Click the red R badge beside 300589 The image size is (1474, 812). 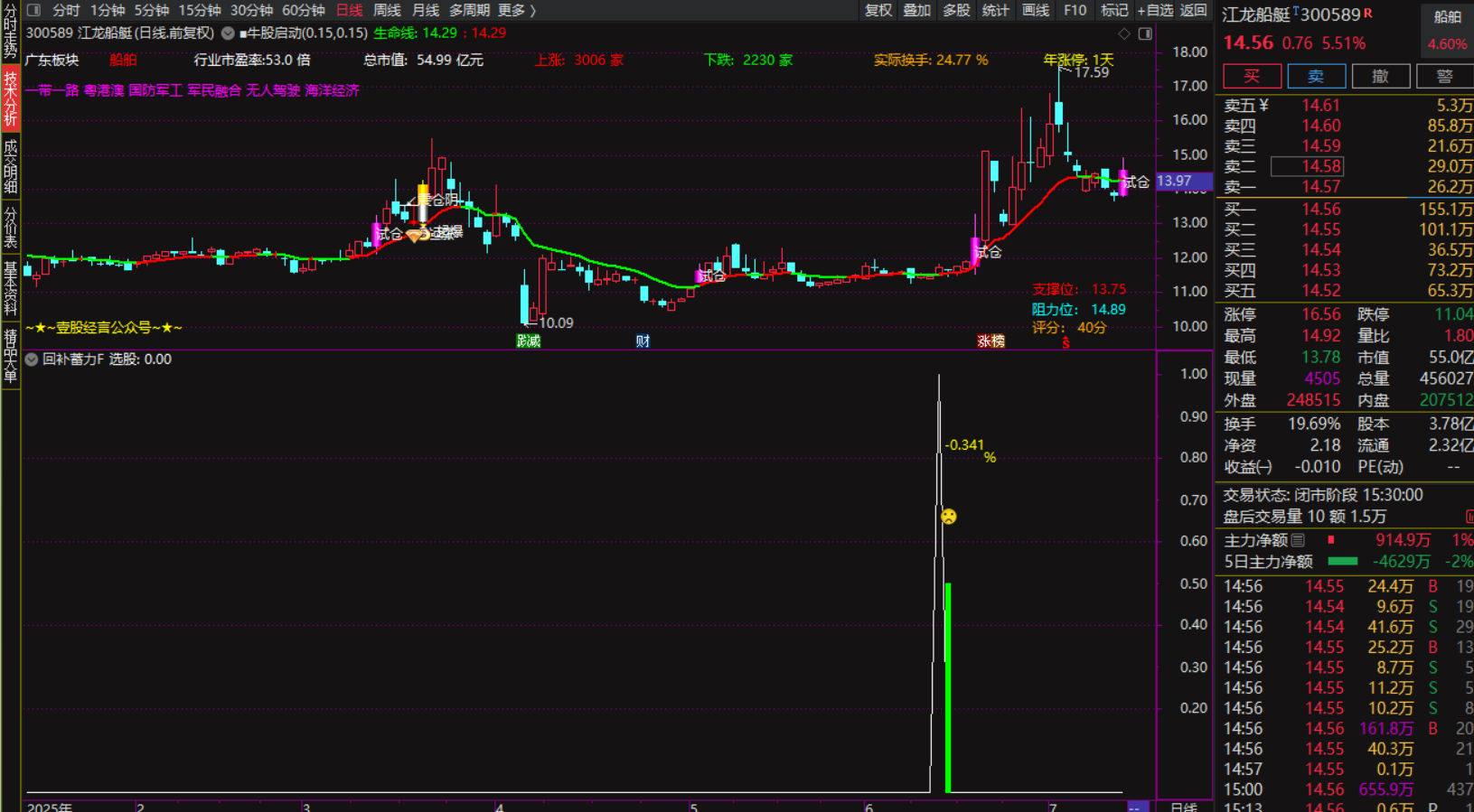tap(1367, 14)
